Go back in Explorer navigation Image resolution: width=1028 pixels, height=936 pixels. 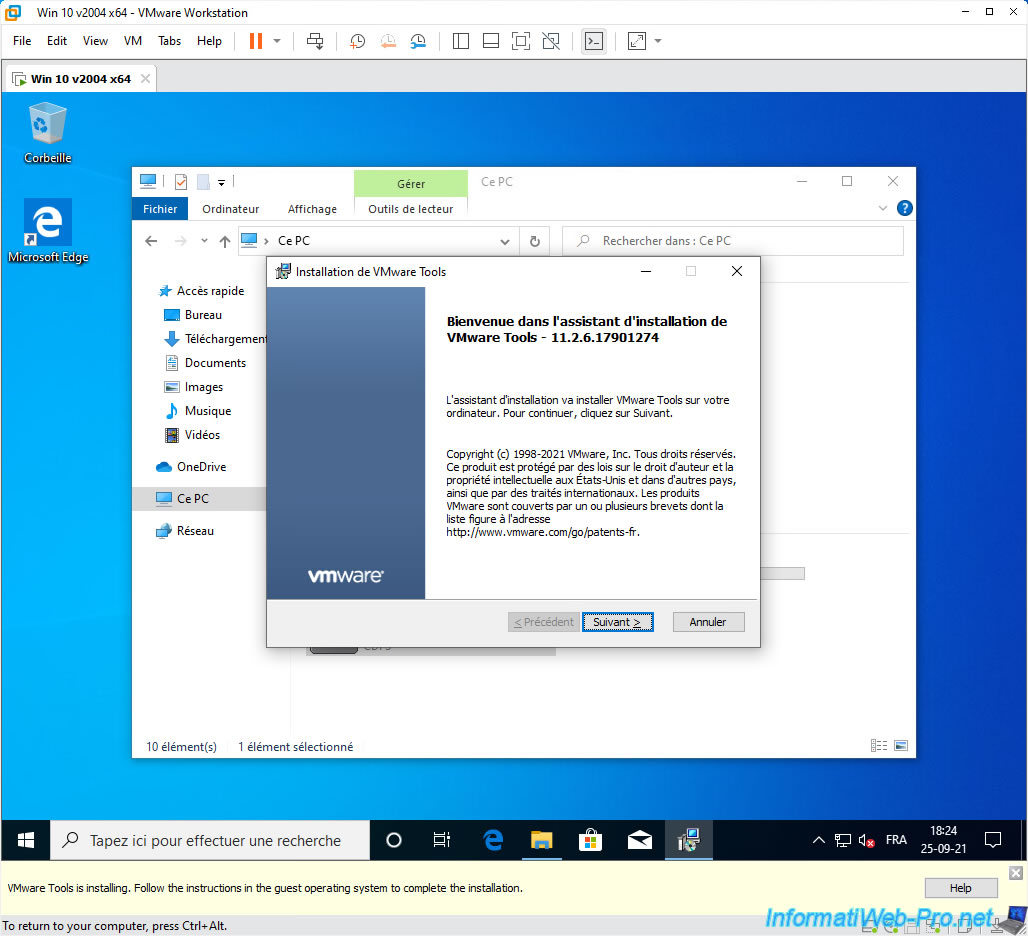[151, 241]
